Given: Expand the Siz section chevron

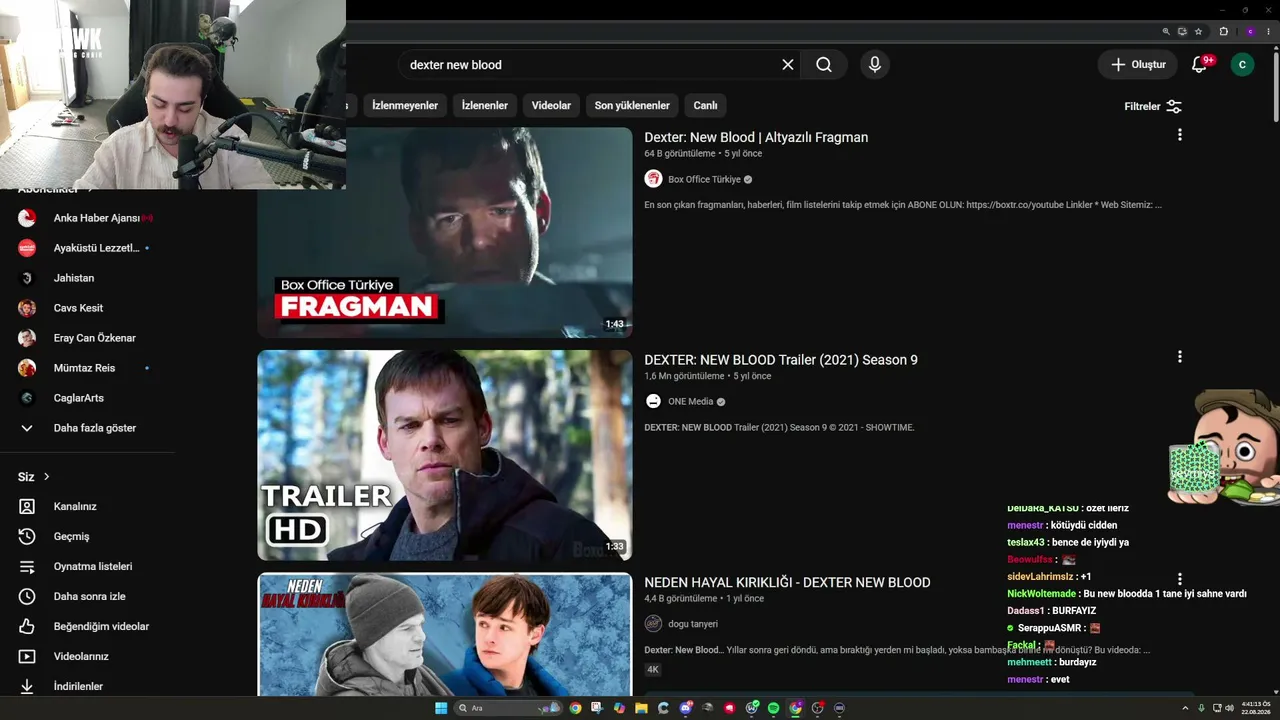Looking at the screenshot, I should pos(46,477).
